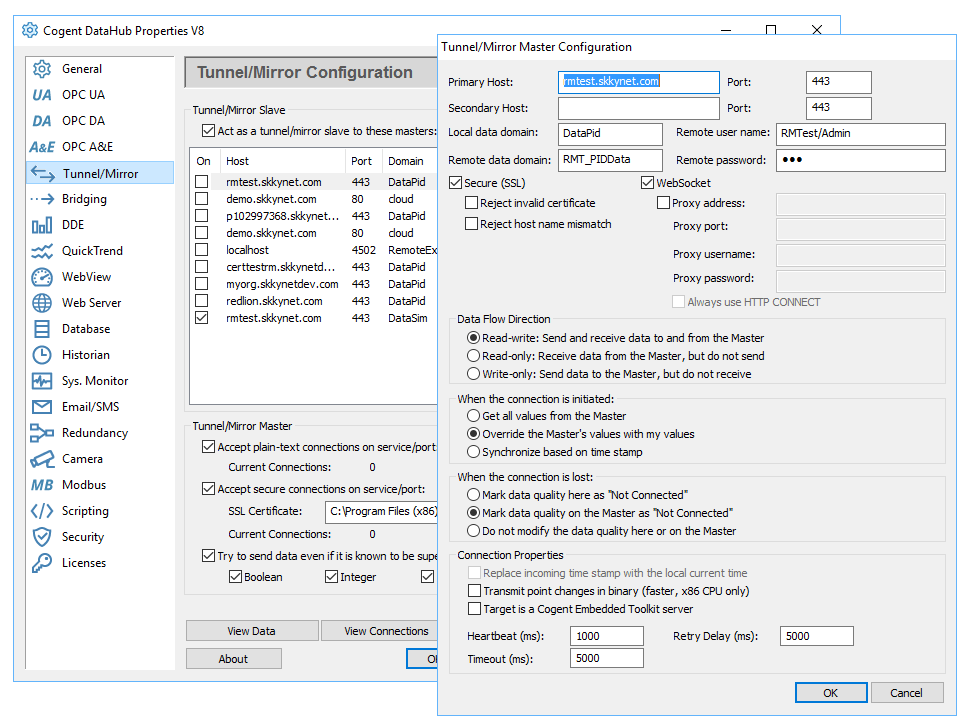
Task: Switch to the Modbus section
Action: [83, 485]
